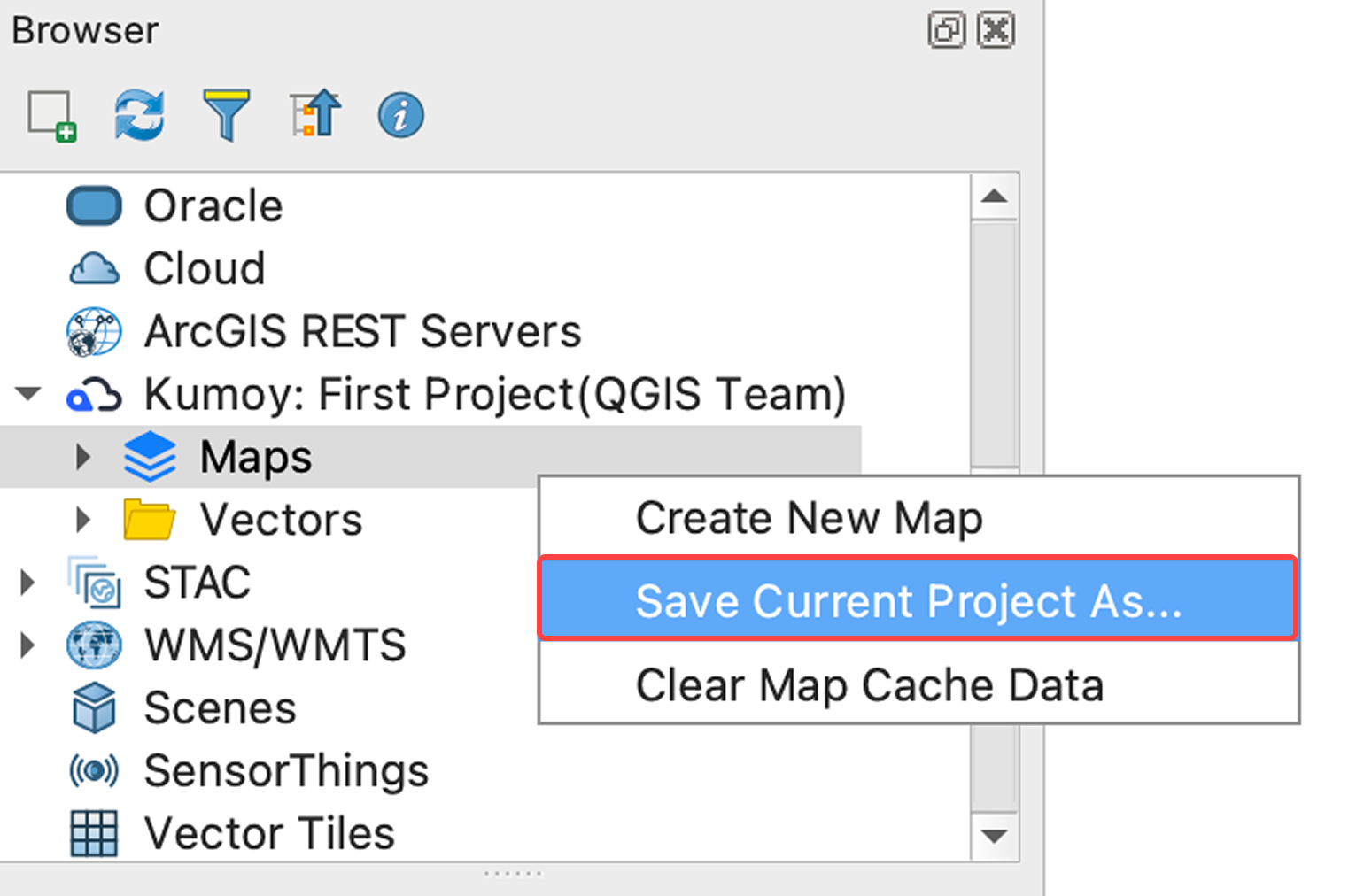Select the Collapse All icon

click(x=314, y=113)
